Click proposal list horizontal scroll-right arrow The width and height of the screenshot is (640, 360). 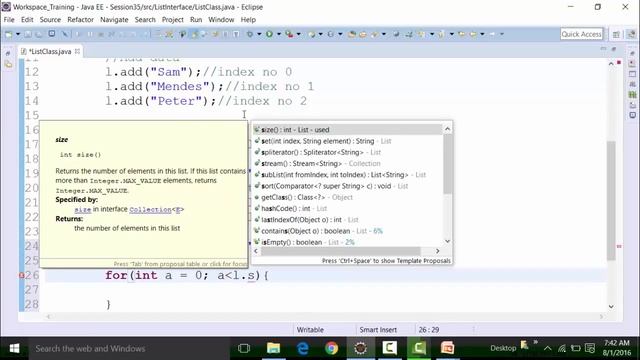coord(438,251)
